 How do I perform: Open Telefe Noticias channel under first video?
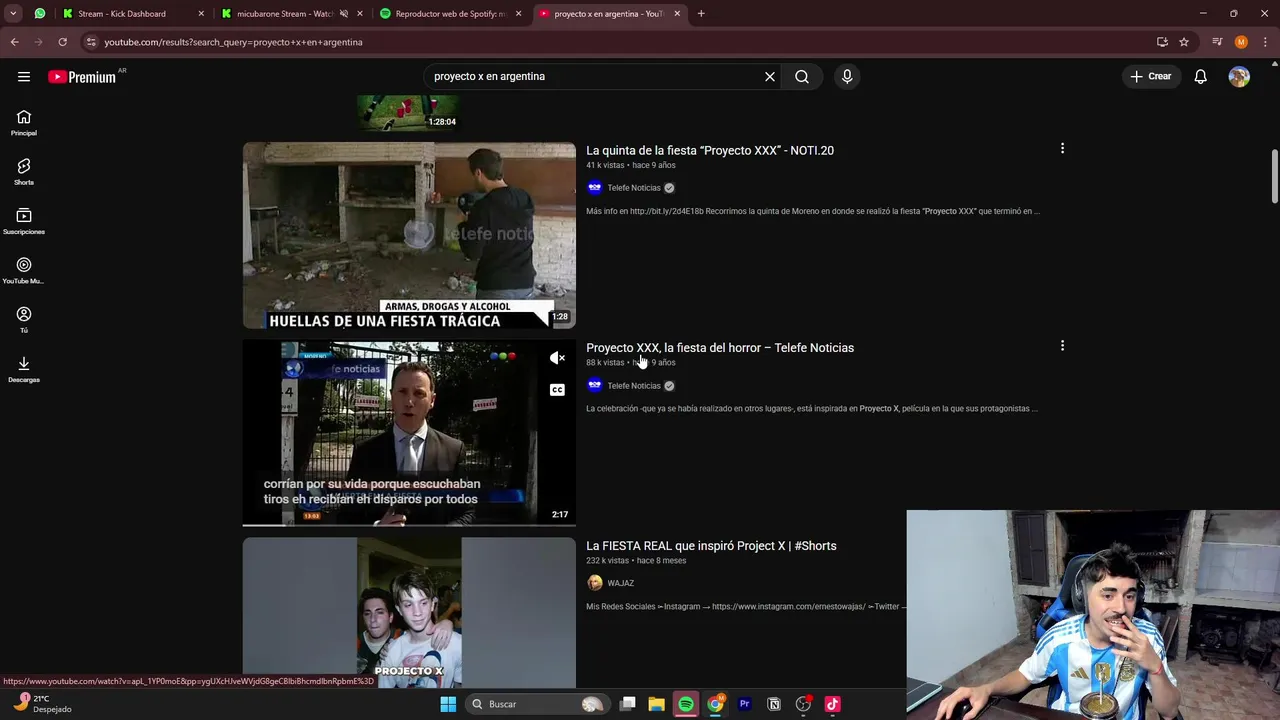634,188
